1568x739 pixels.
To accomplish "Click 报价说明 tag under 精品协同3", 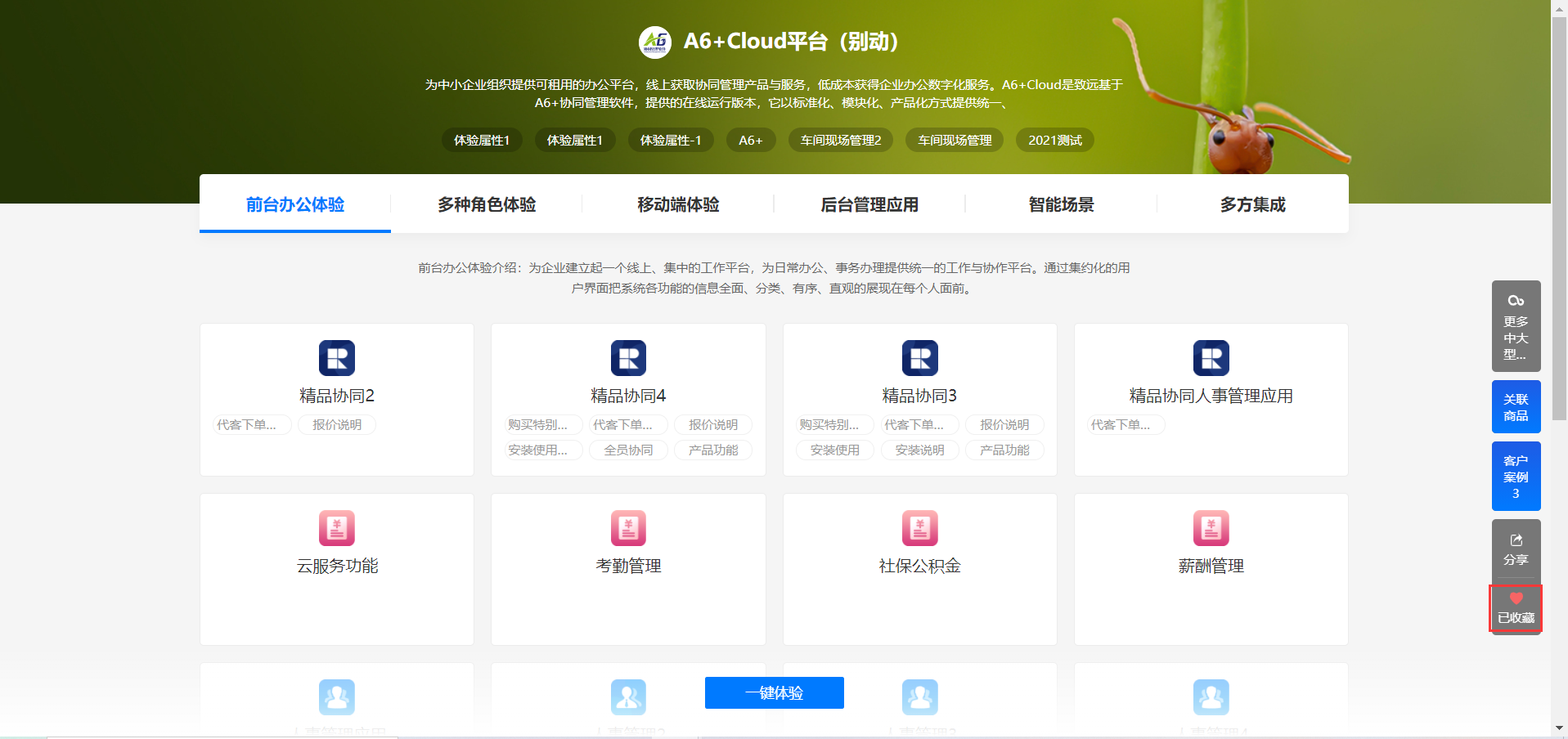I will pyautogui.click(x=1004, y=425).
